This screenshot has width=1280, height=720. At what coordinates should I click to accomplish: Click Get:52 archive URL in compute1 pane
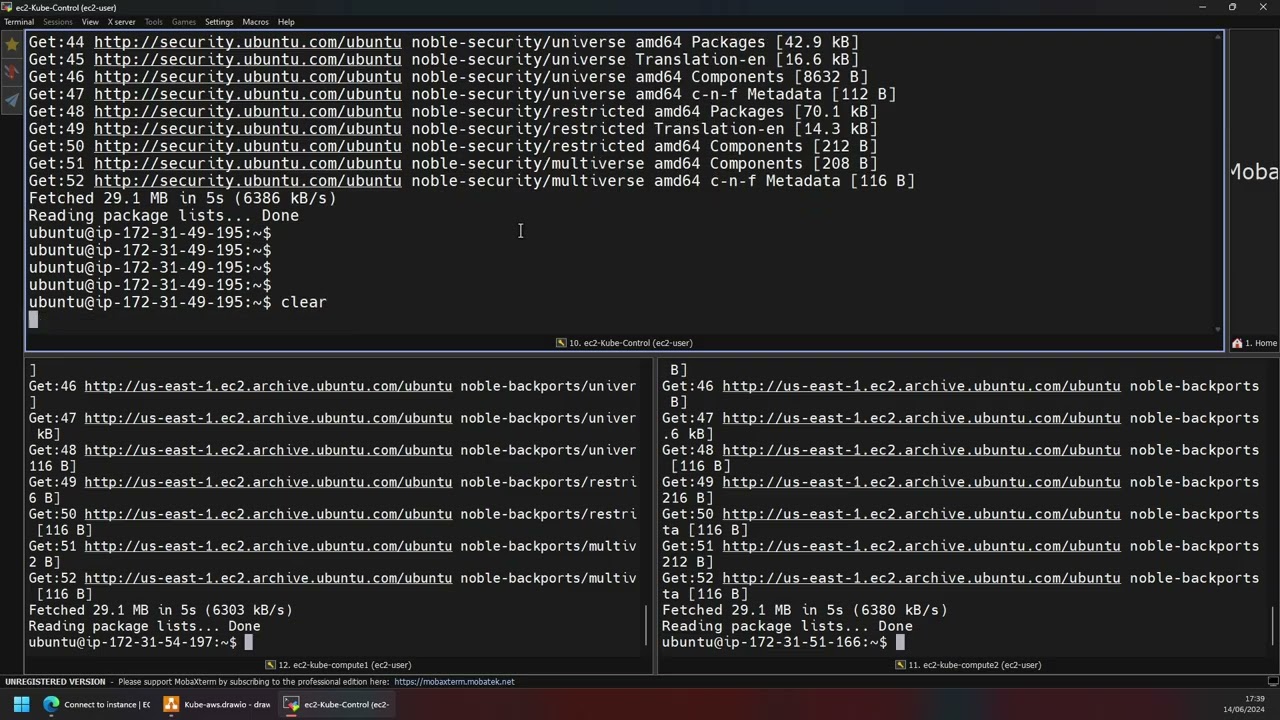click(x=268, y=578)
